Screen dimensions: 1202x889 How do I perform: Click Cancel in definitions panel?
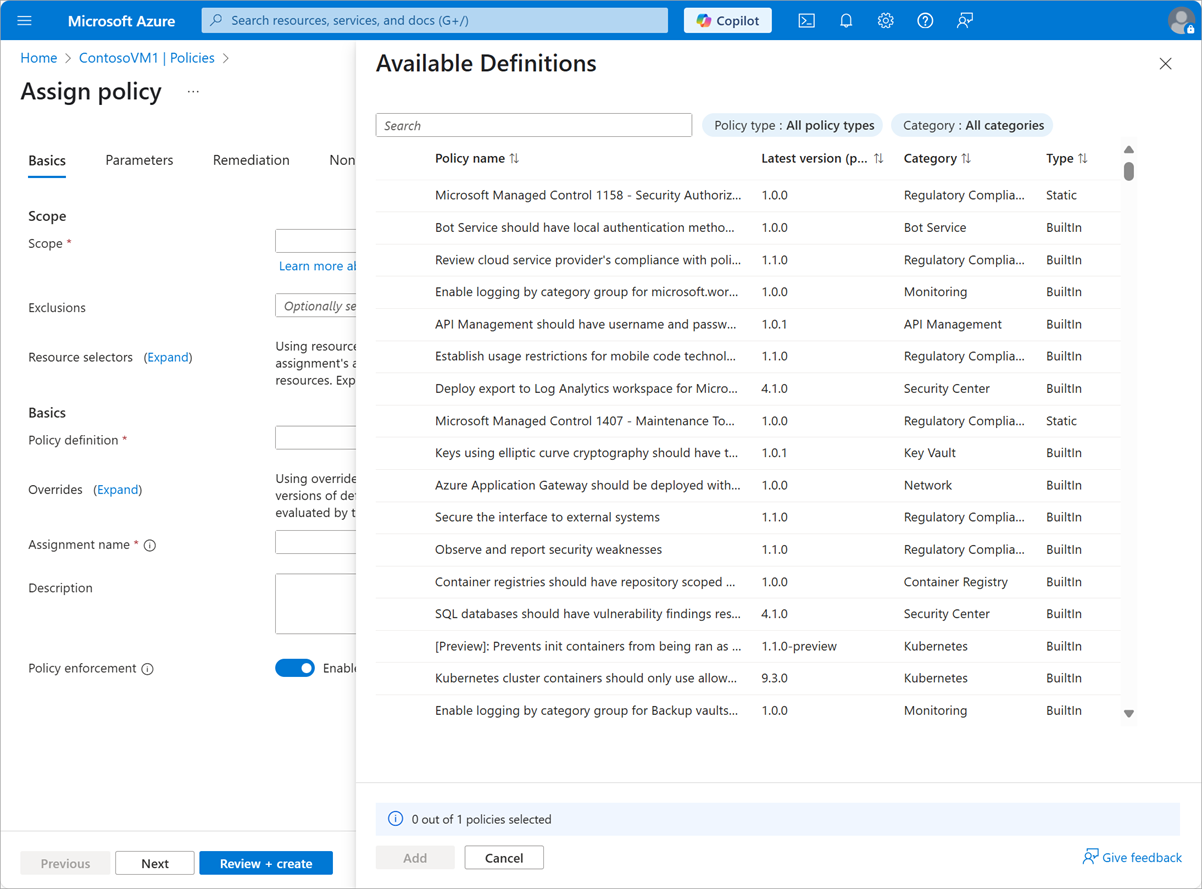click(504, 857)
